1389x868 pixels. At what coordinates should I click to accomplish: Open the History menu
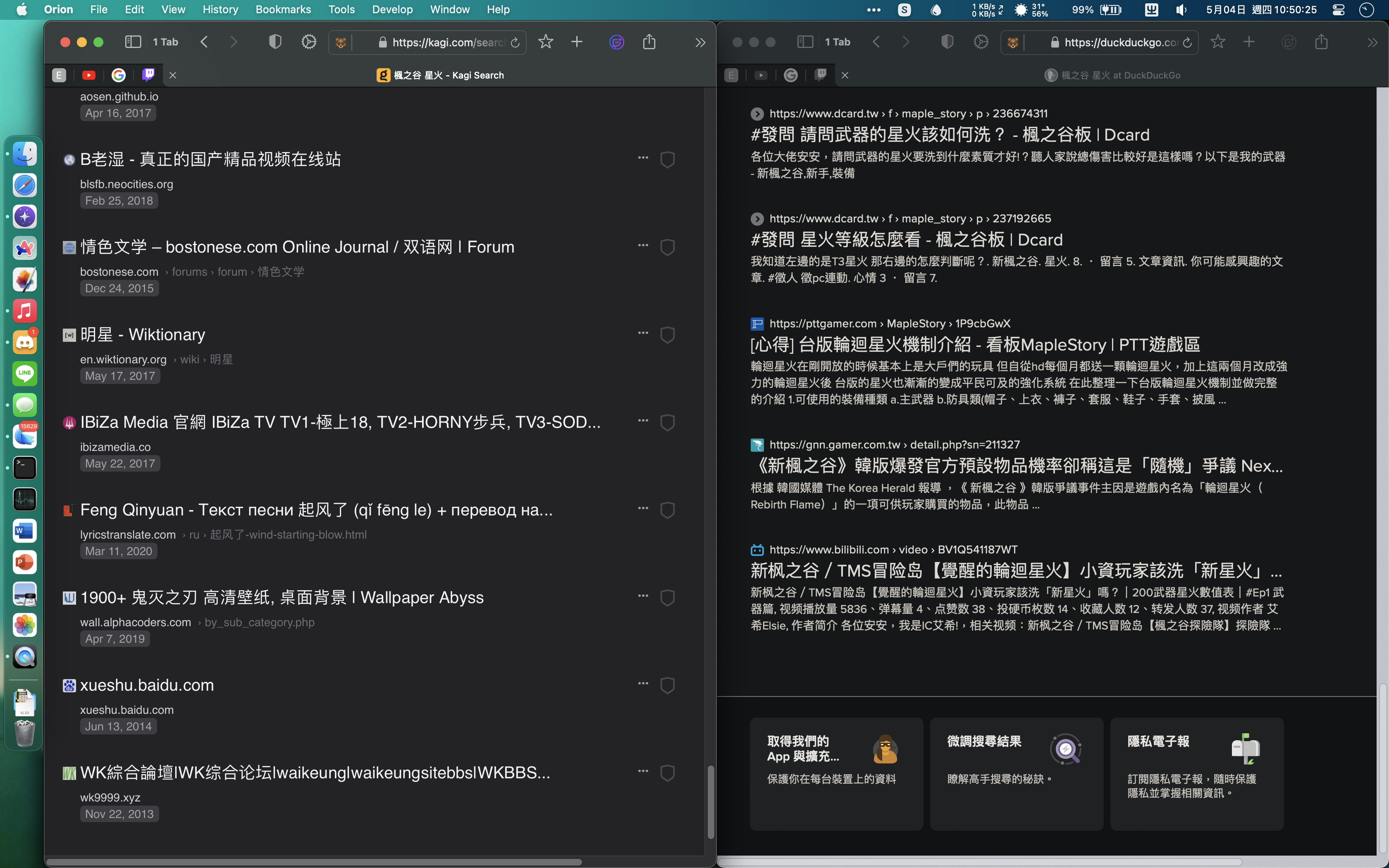(220, 9)
